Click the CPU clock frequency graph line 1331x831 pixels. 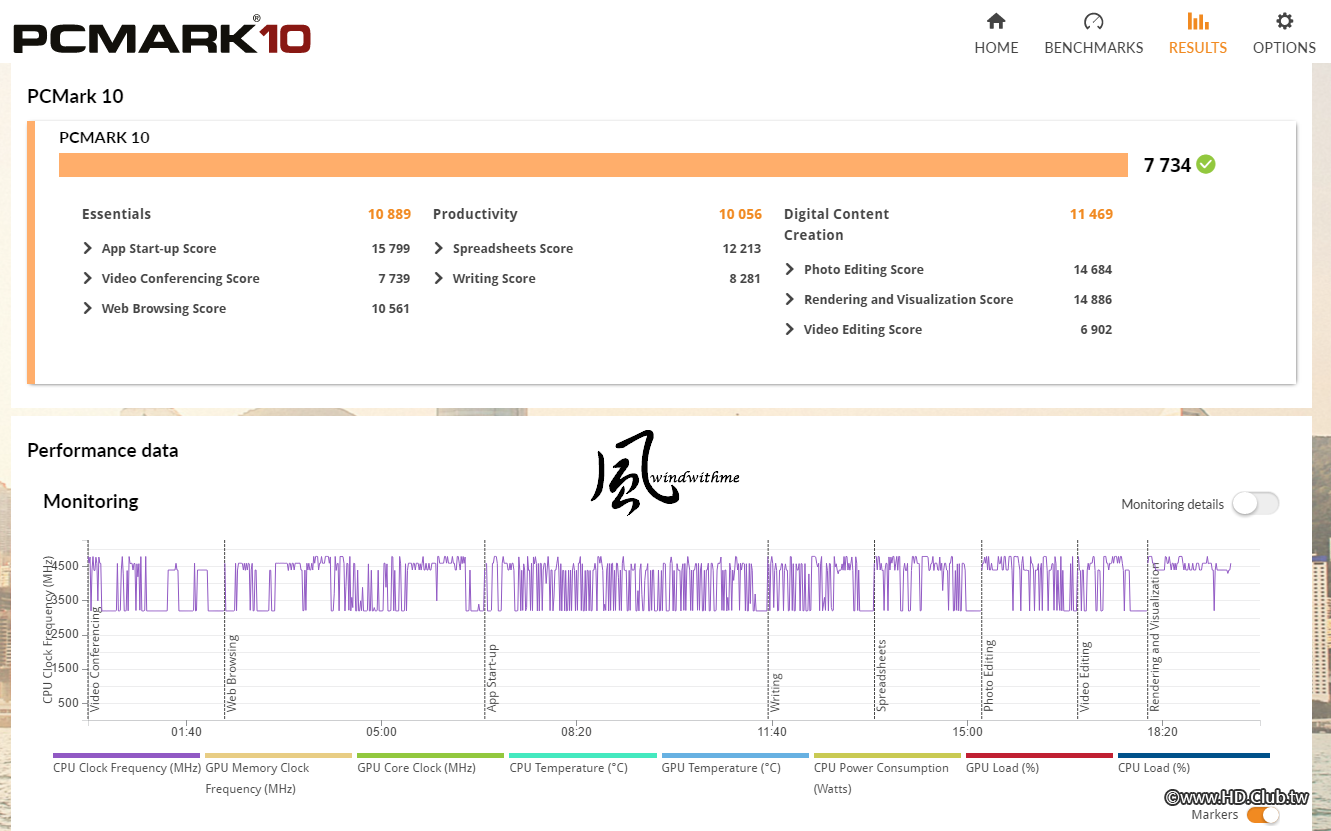pos(660,584)
